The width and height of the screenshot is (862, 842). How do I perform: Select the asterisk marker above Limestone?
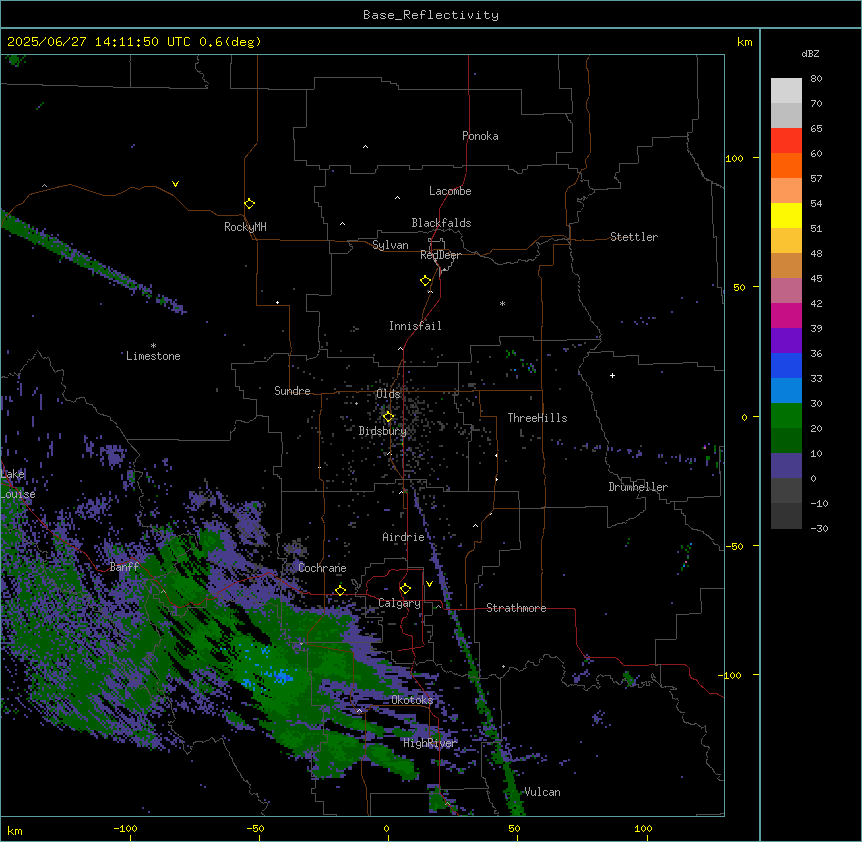coord(153,346)
